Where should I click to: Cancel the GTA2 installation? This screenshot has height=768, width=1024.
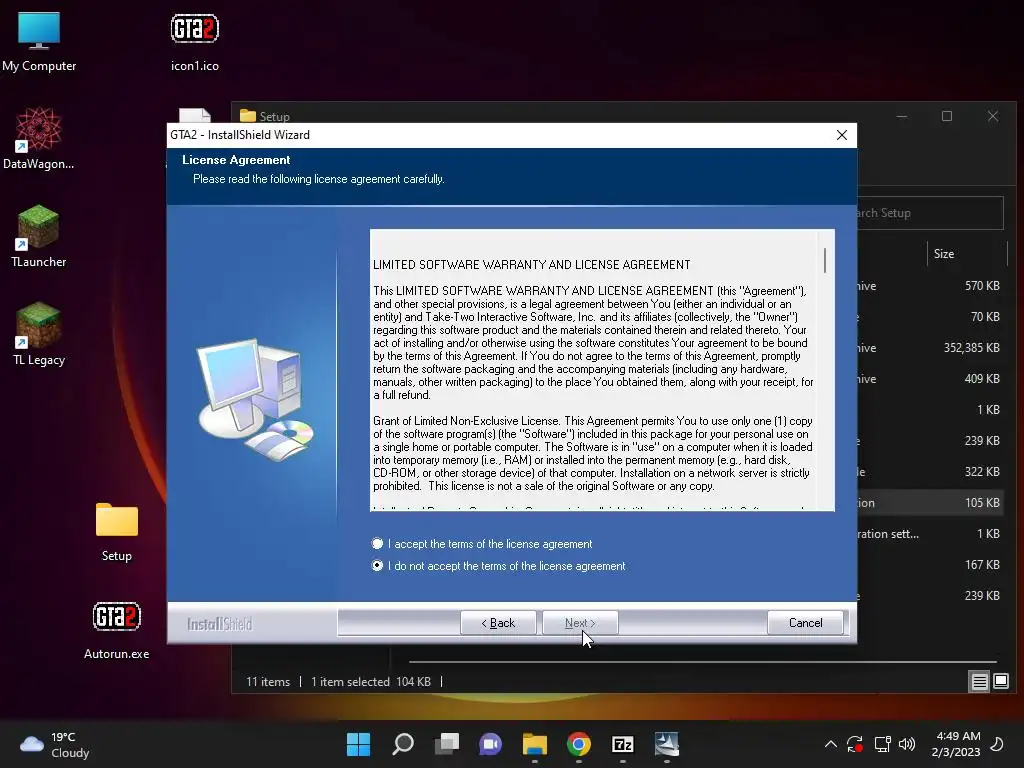pyautogui.click(x=805, y=623)
